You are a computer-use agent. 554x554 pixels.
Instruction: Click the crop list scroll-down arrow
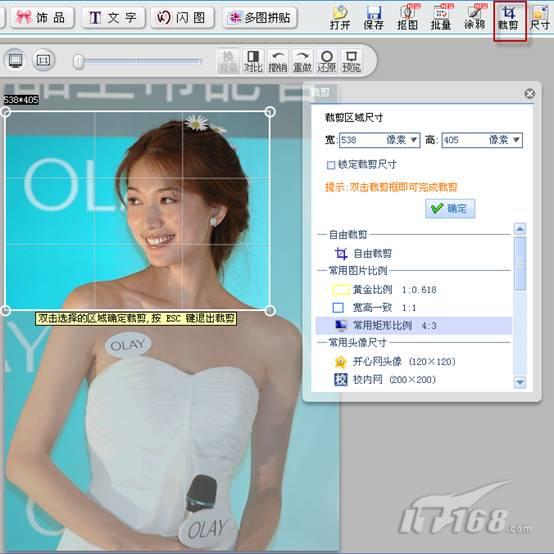pos(520,382)
